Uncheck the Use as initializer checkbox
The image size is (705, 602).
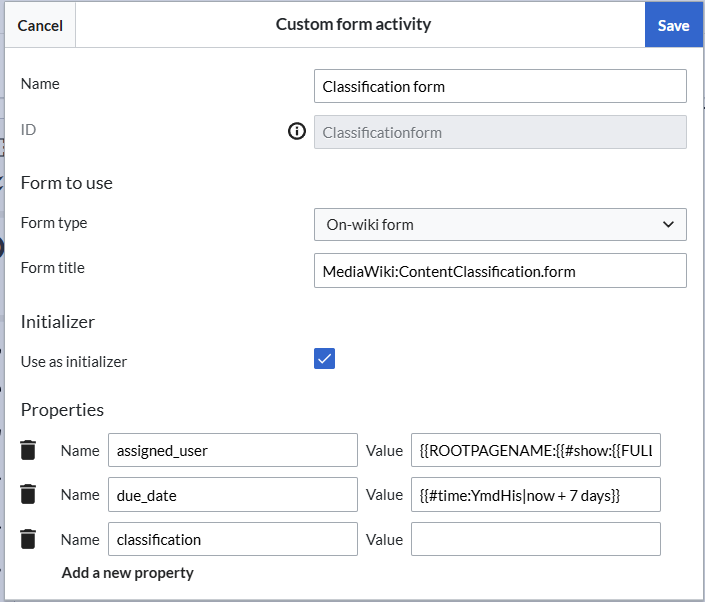(x=324, y=359)
